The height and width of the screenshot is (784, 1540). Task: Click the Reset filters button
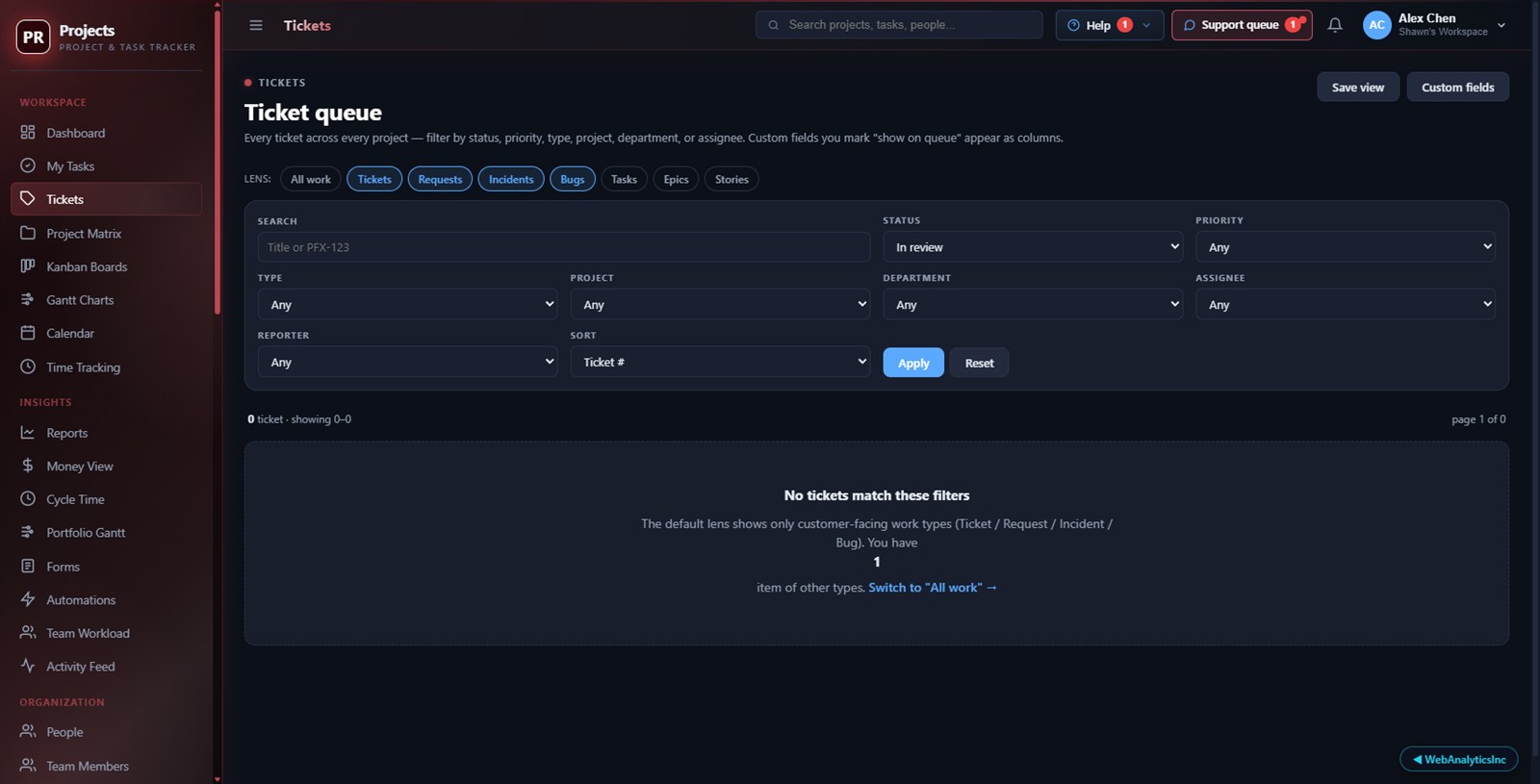(x=979, y=363)
